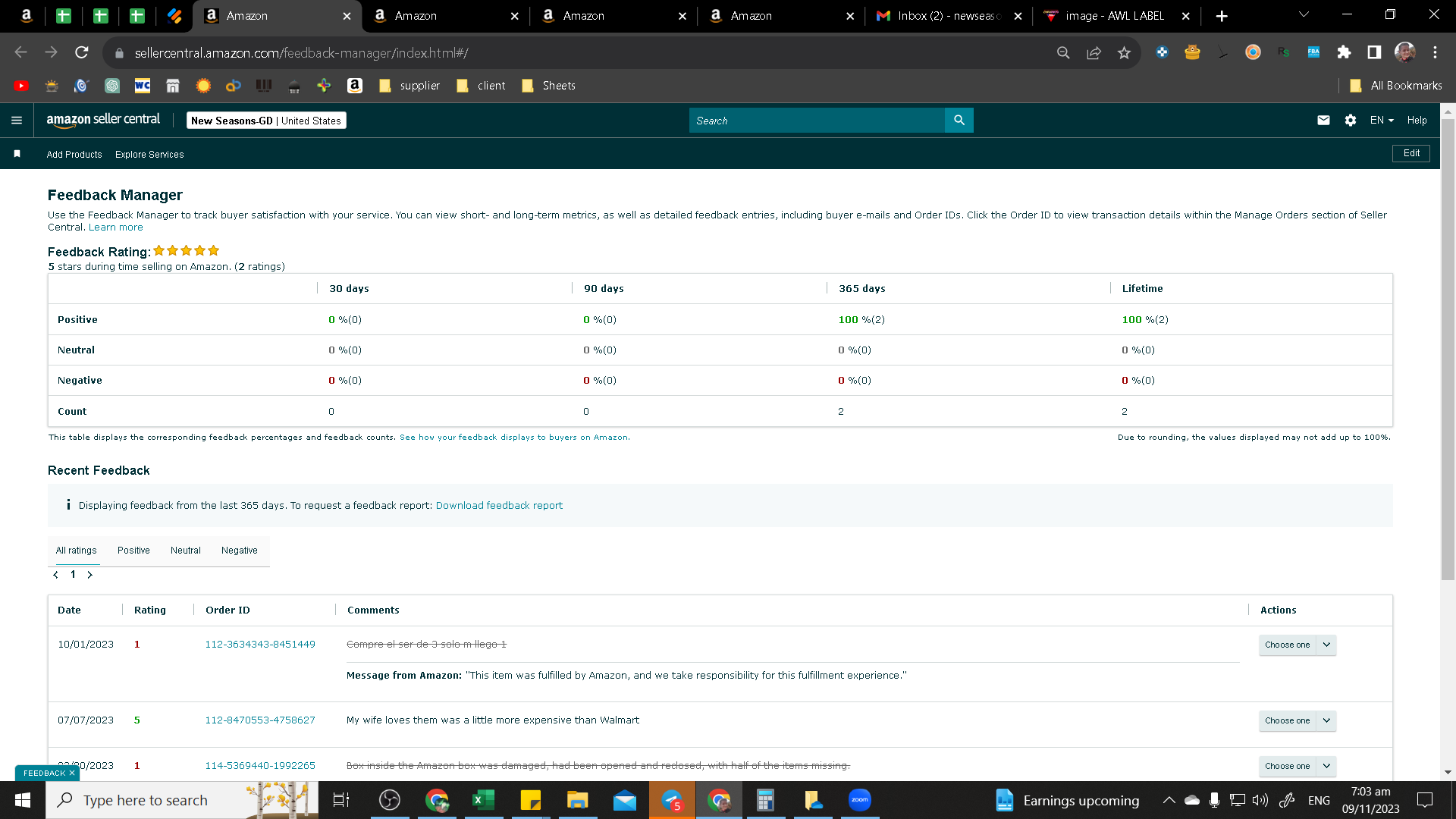Open the Sheets bookmarks folder
The height and width of the screenshot is (819, 1456).
pos(549,86)
